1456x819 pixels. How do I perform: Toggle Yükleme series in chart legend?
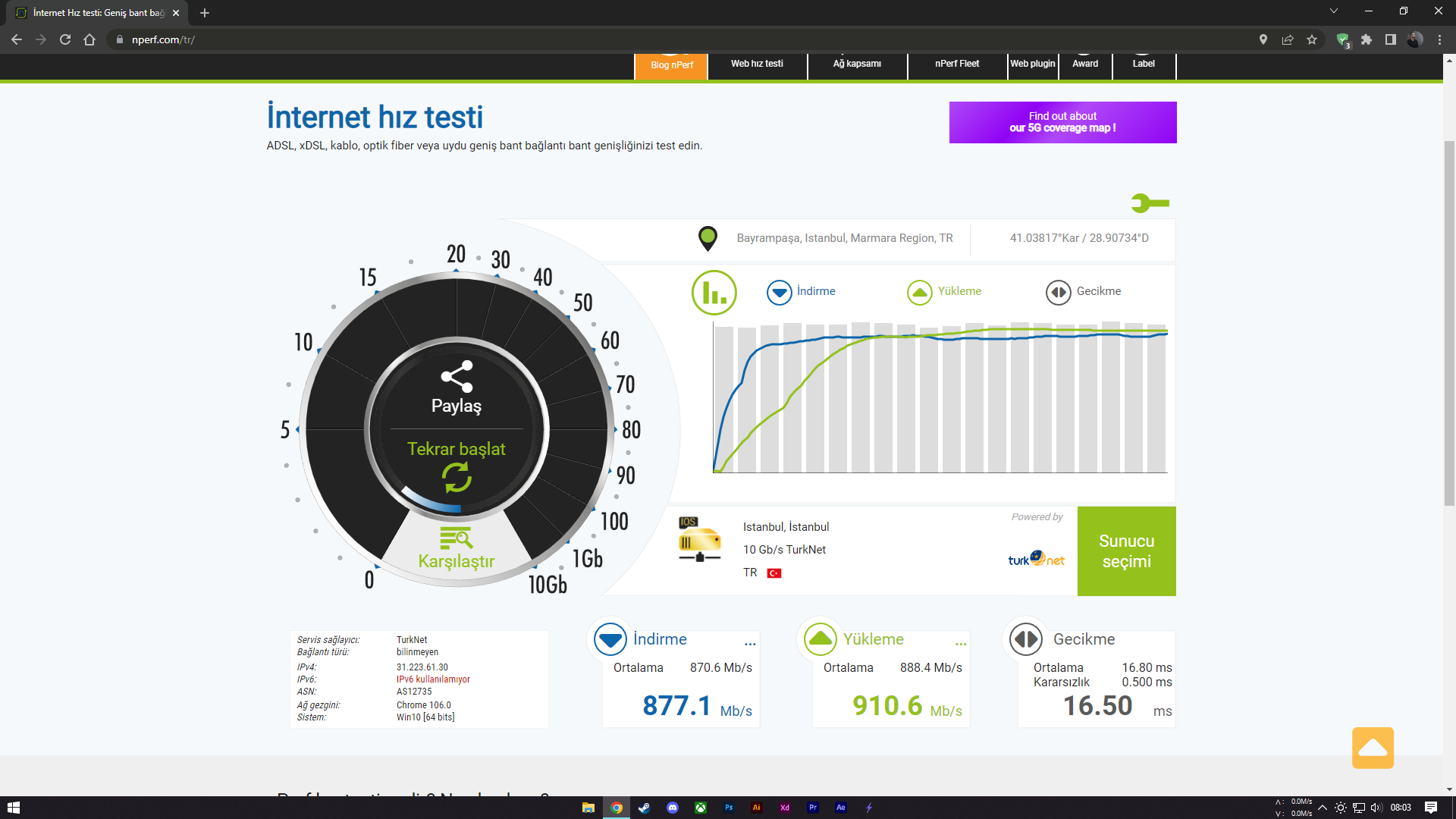[x=944, y=292]
